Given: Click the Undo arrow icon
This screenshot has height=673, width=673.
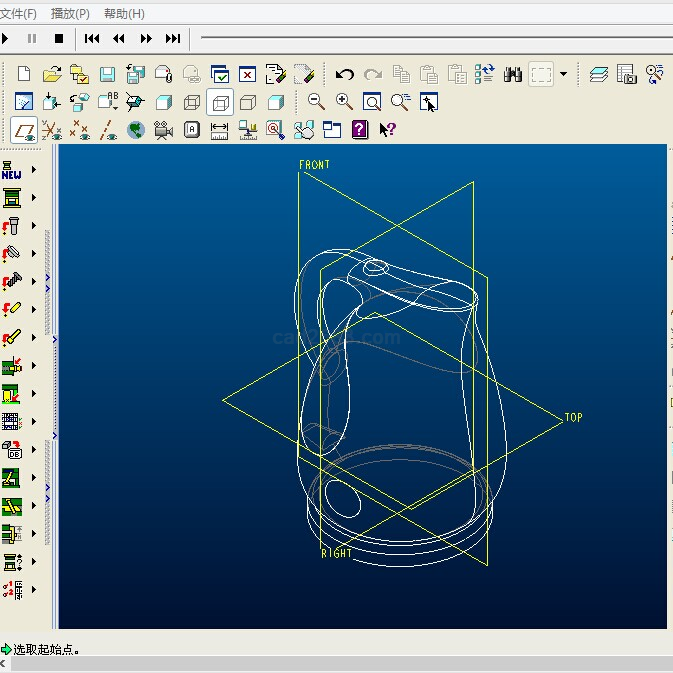Looking at the screenshot, I should (x=345, y=74).
